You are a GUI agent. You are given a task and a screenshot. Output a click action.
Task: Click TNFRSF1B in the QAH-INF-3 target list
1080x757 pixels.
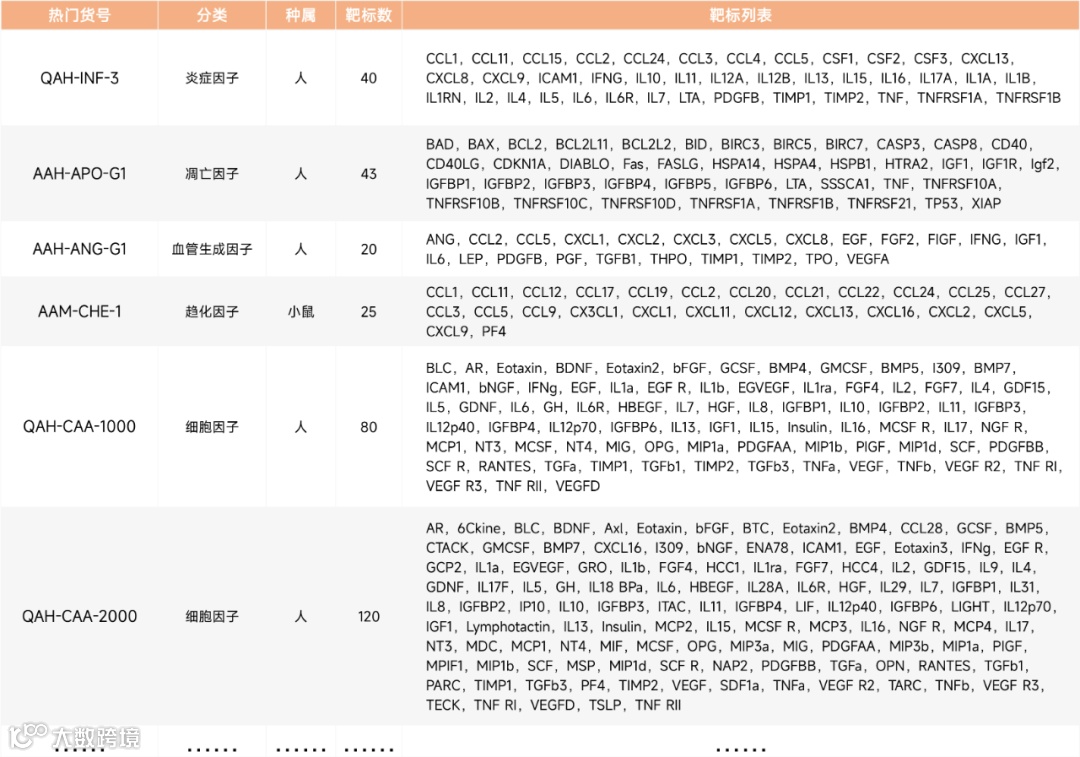[x=1028, y=98]
